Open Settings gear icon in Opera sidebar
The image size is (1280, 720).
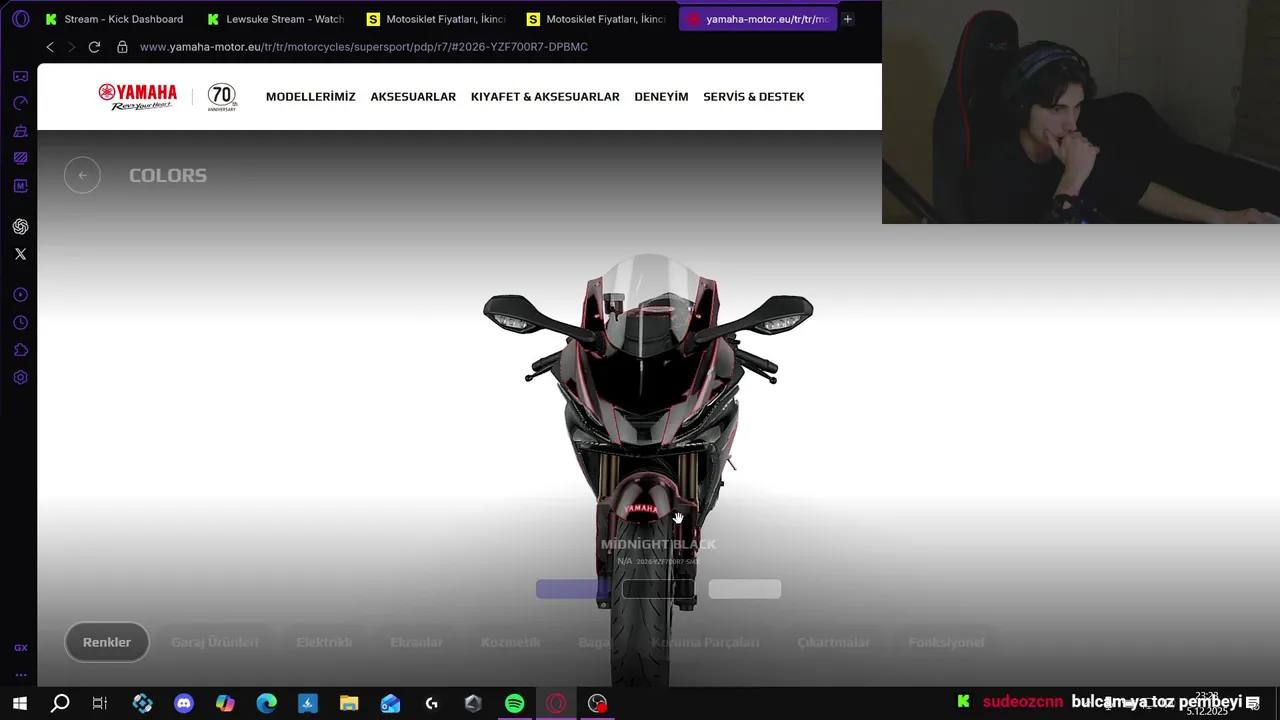point(20,377)
